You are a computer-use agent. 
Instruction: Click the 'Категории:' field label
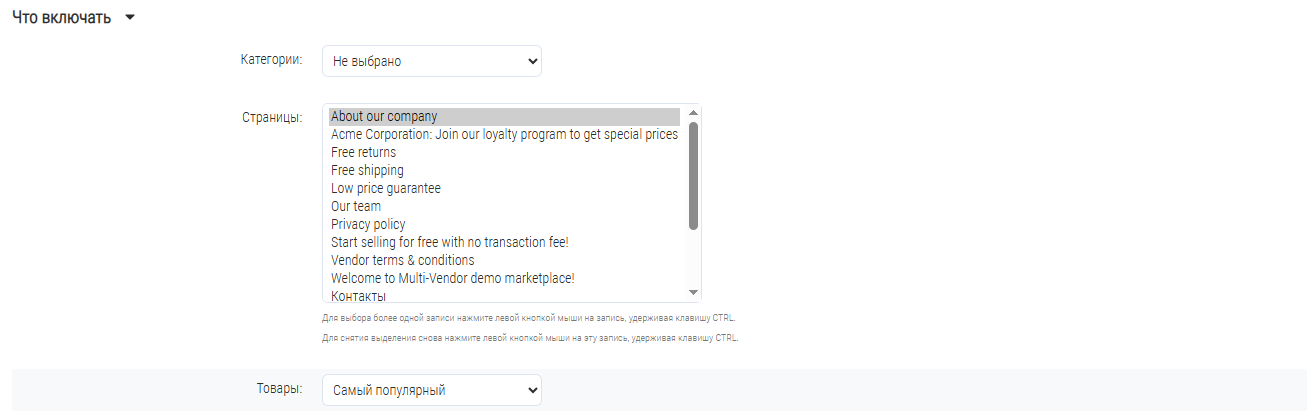point(272,60)
